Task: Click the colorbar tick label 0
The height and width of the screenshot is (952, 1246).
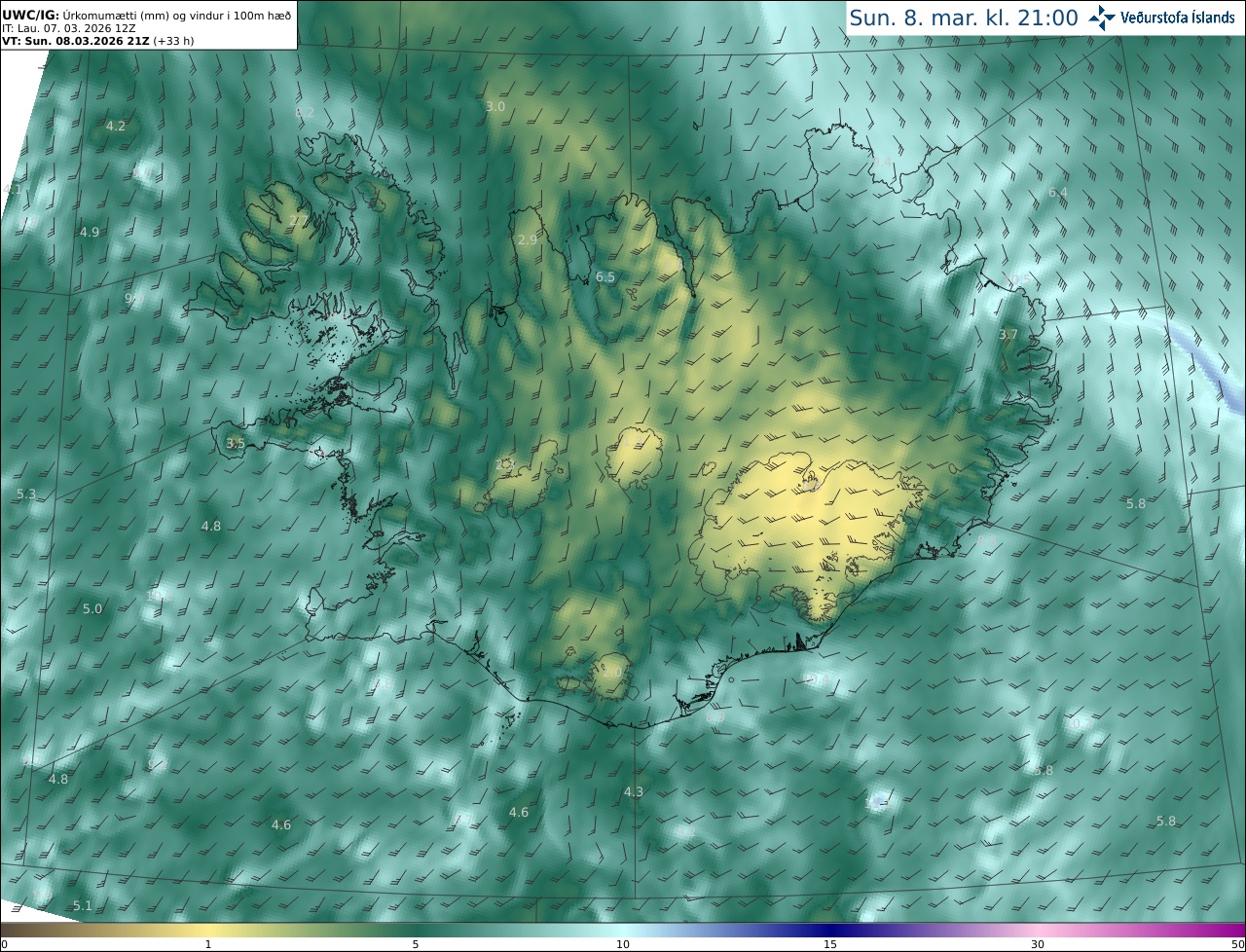Action: point(4,944)
